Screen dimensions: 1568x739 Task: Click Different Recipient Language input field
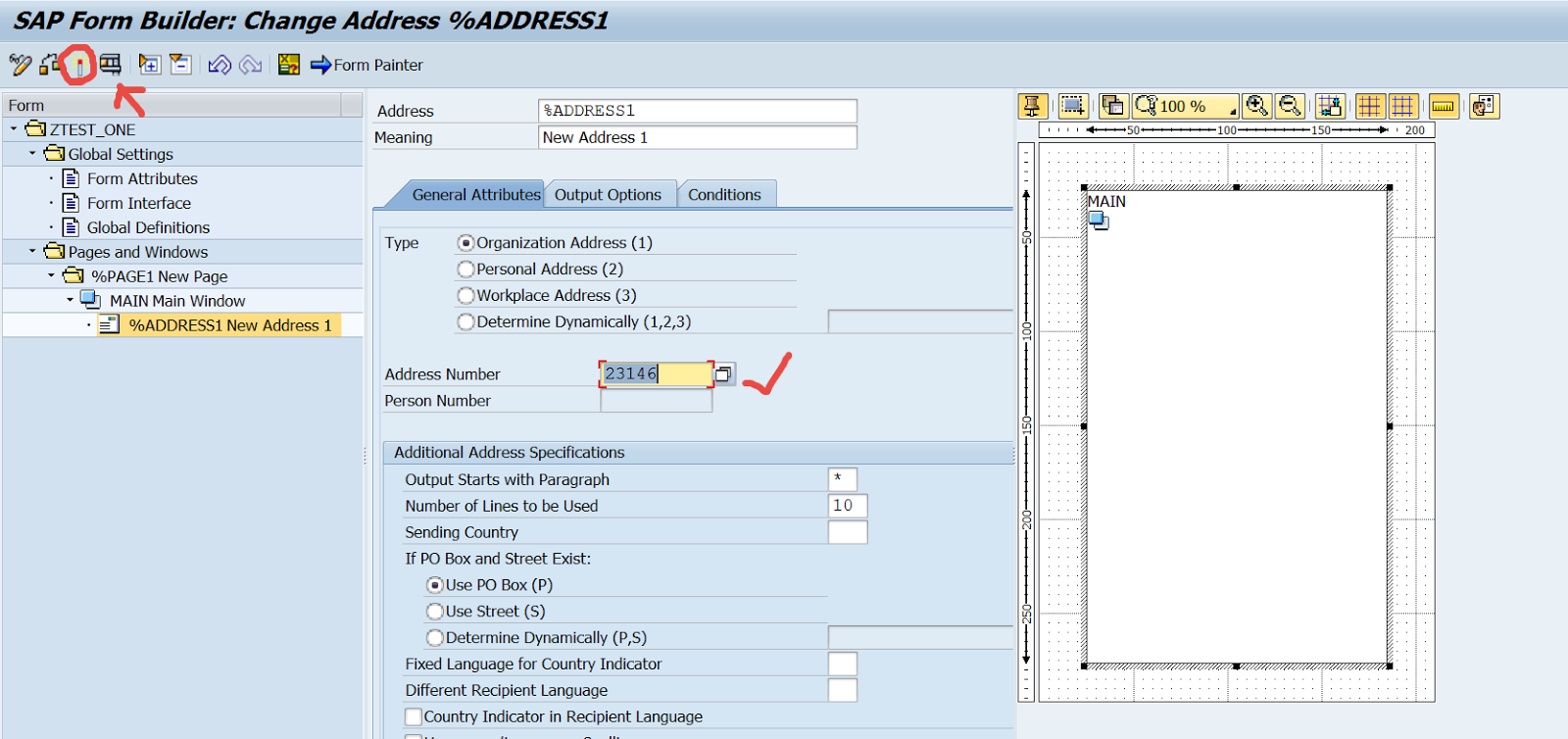coord(842,690)
